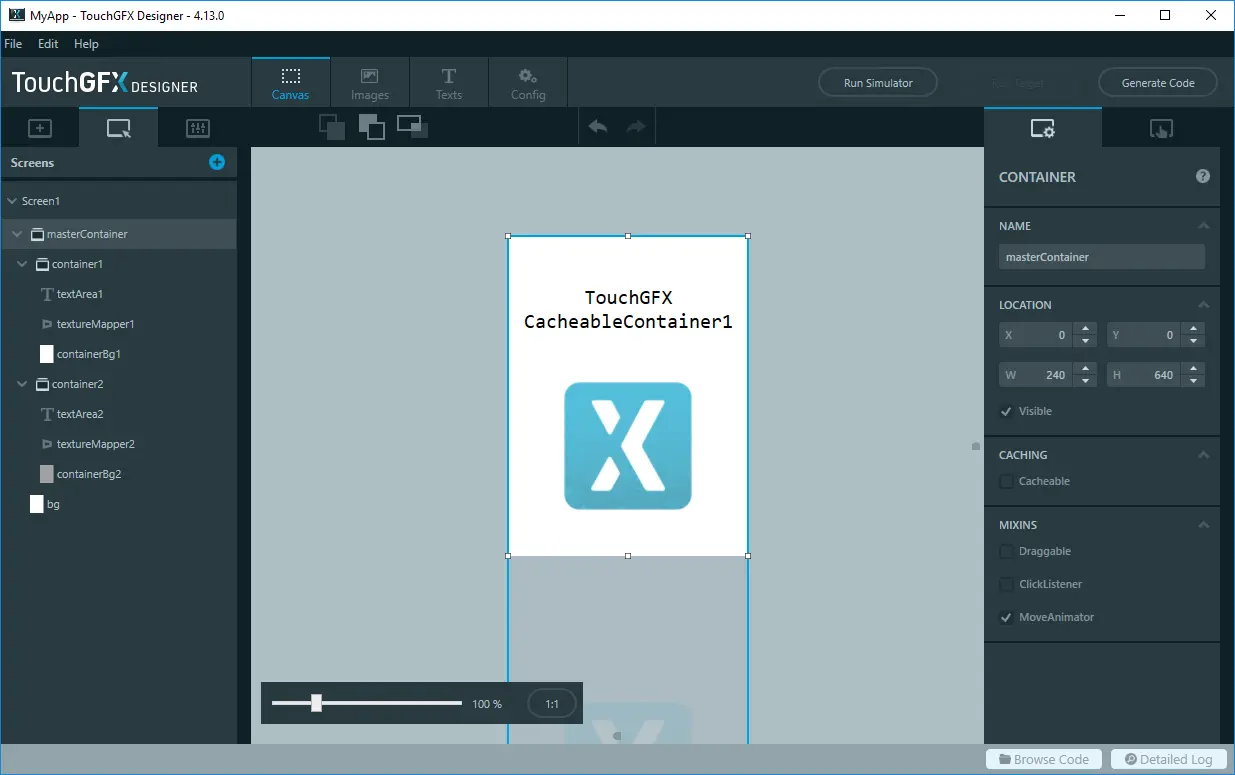Click the name field masterContainer
This screenshot has height=775, width=1235.
pos(1102,257)
